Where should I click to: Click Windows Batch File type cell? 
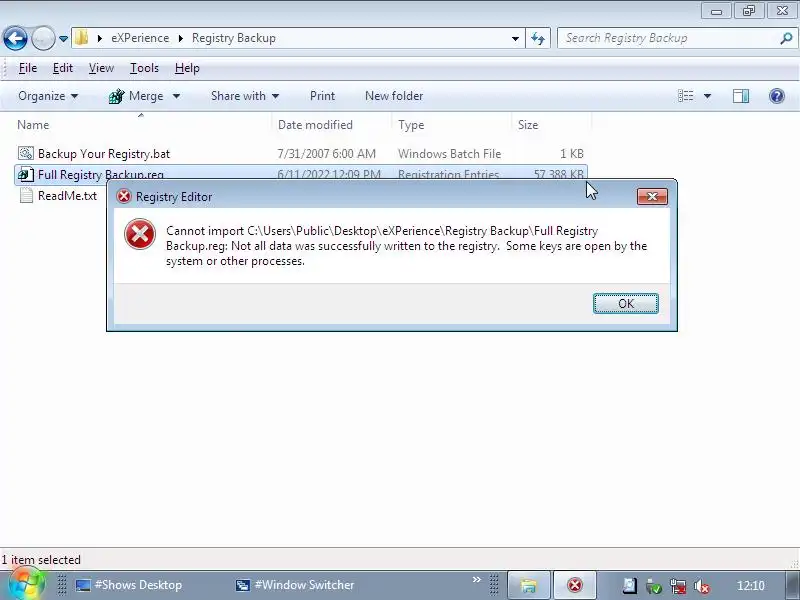[x=449, y=154]
